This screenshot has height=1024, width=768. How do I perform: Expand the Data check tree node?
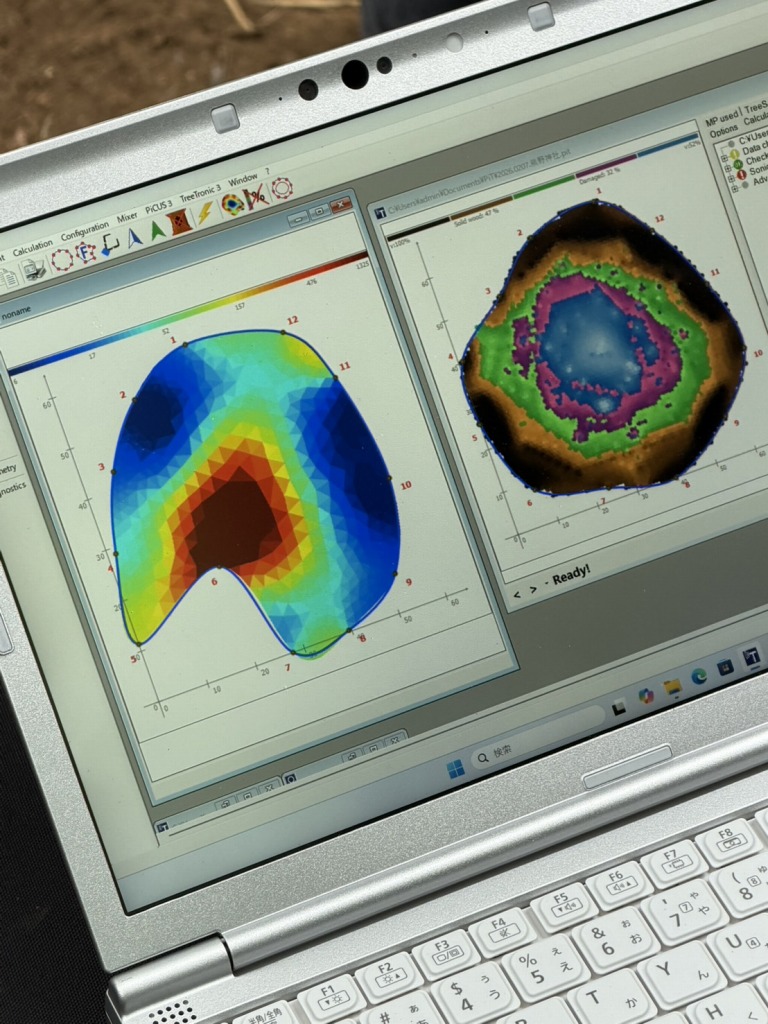point(724,159)
